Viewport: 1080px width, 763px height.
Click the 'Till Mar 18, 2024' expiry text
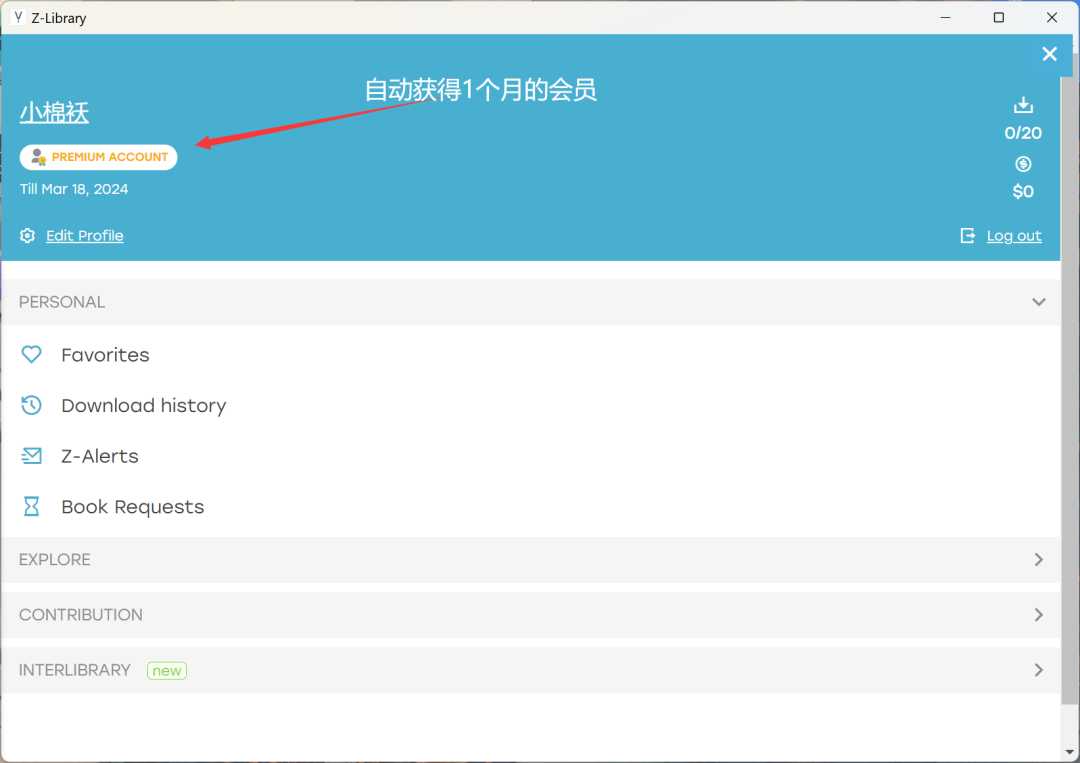point(74,189)
